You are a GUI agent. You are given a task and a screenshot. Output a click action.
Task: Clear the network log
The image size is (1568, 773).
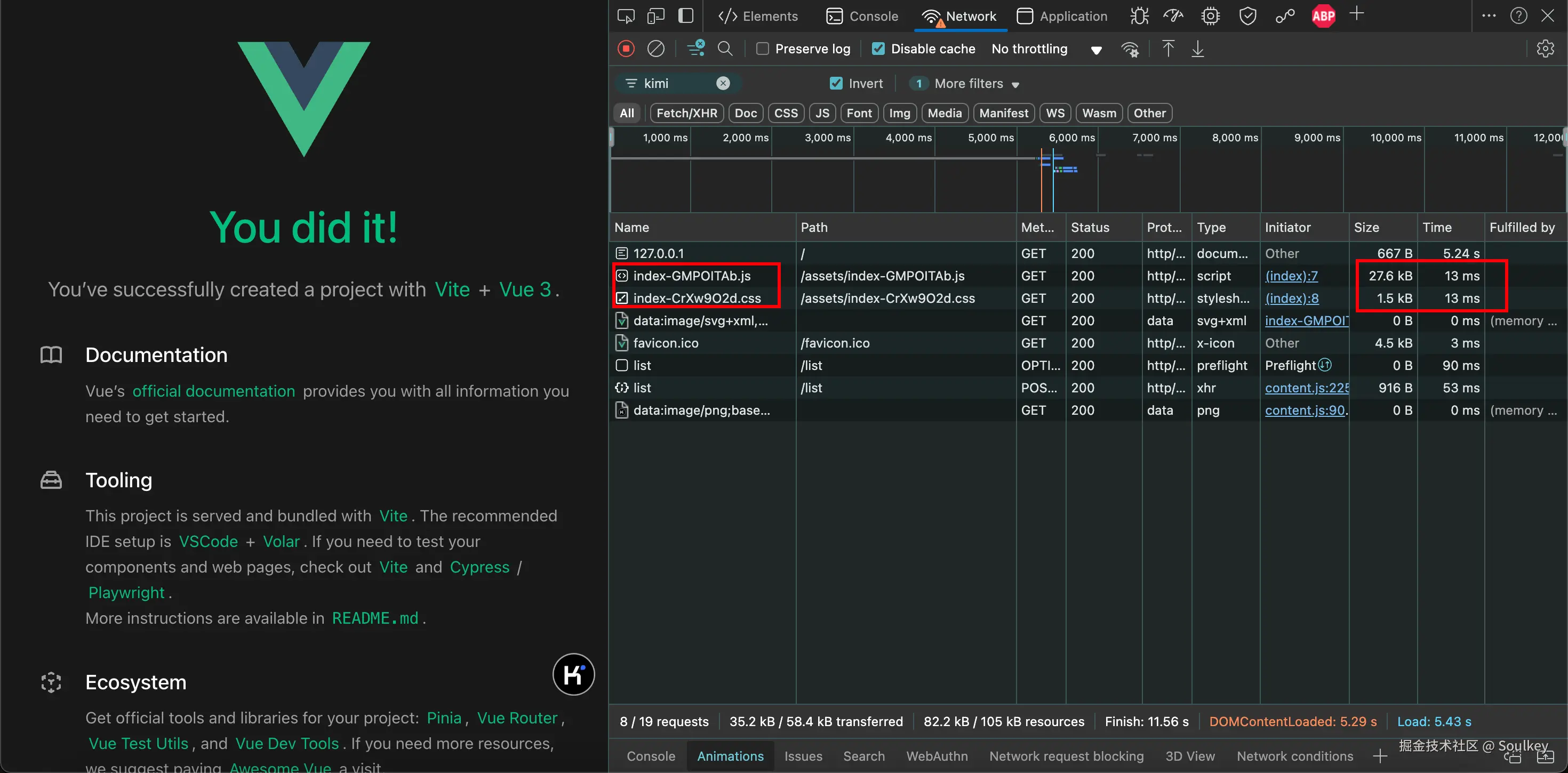tap(655, 49)
